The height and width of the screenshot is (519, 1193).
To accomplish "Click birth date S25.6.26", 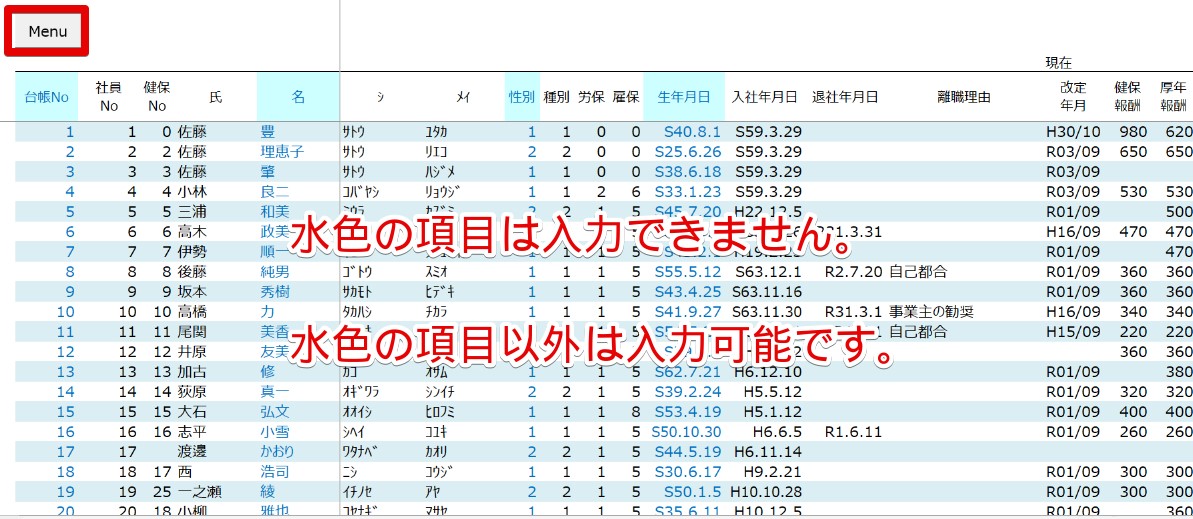I will point(688,151).
